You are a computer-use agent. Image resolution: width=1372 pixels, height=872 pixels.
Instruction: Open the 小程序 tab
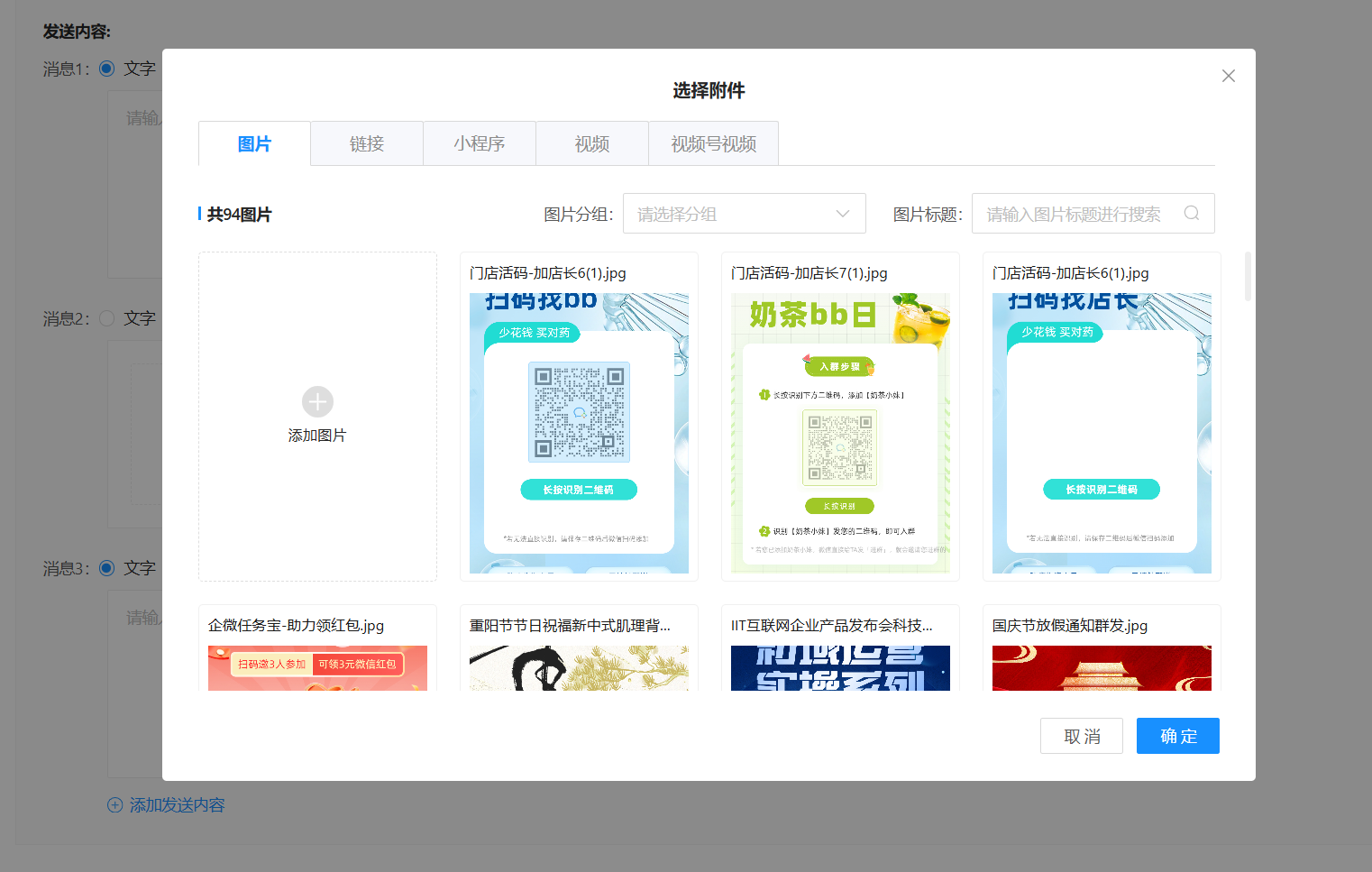480,143
